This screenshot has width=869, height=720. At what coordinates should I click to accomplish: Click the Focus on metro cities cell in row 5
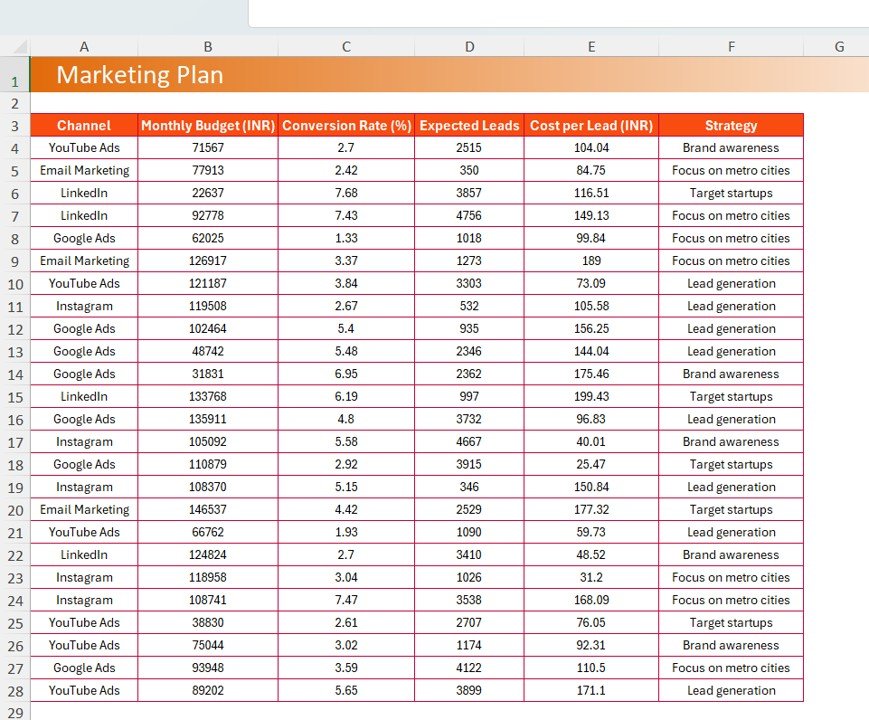(731, 170)
